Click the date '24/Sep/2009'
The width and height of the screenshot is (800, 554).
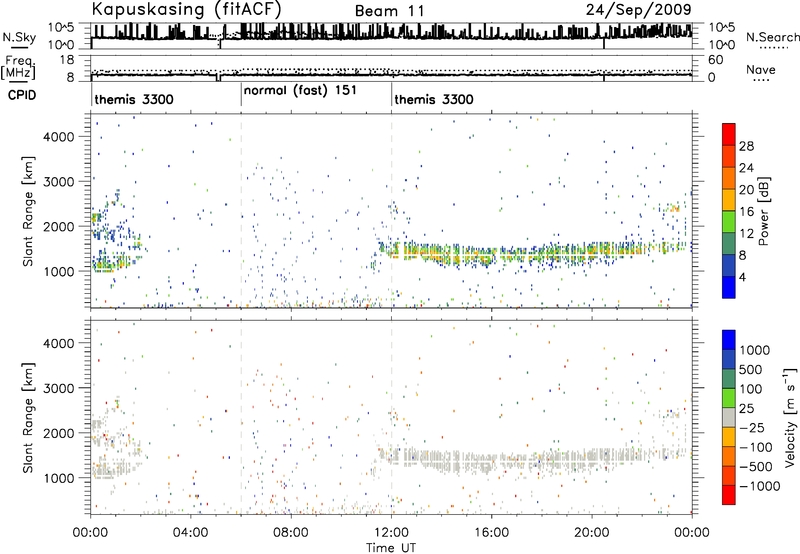tap(639, 9)
